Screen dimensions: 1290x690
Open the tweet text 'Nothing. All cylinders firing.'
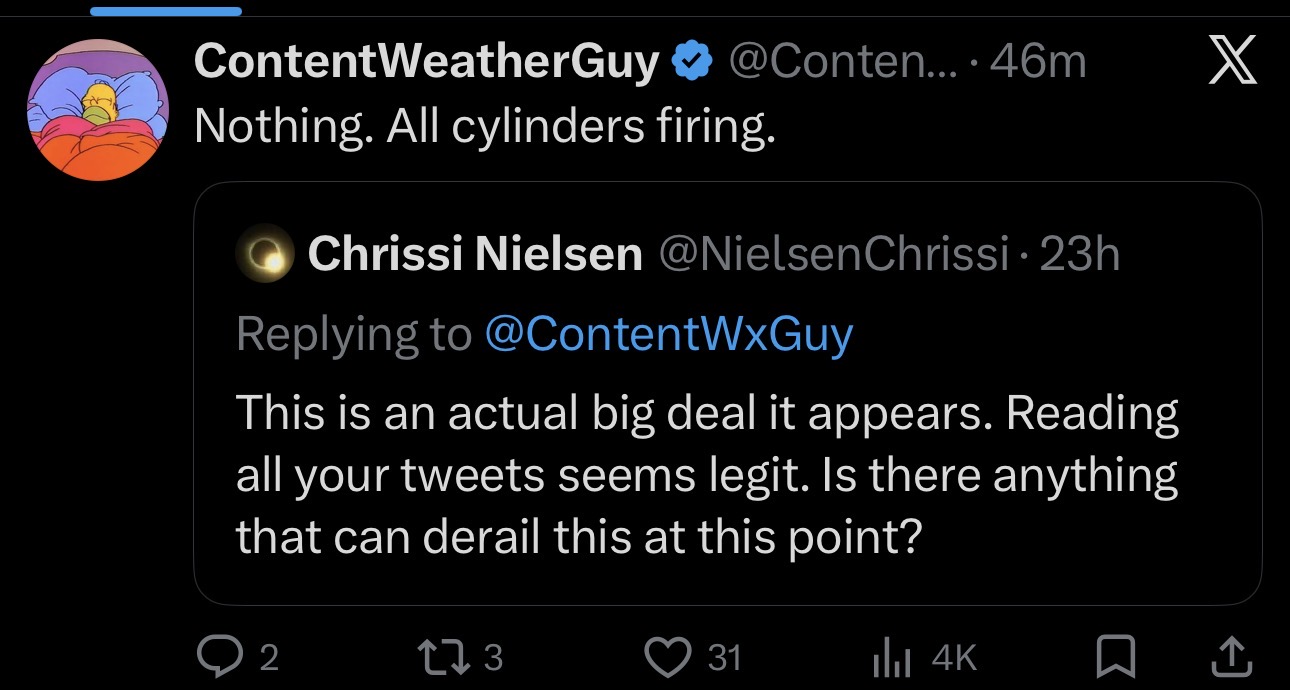coord(484,125)
